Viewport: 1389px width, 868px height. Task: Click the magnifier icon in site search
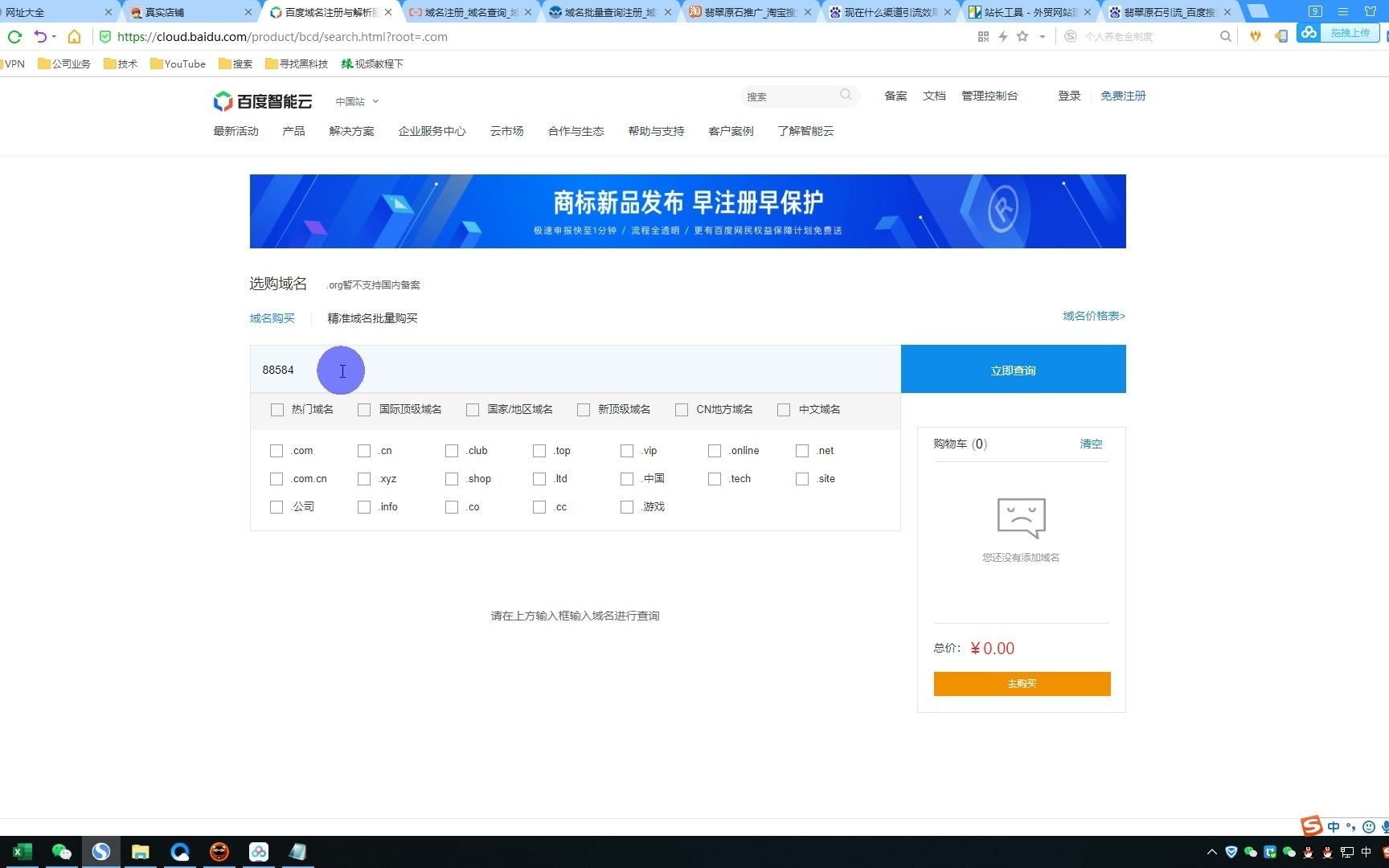click(x=846, y=95)
